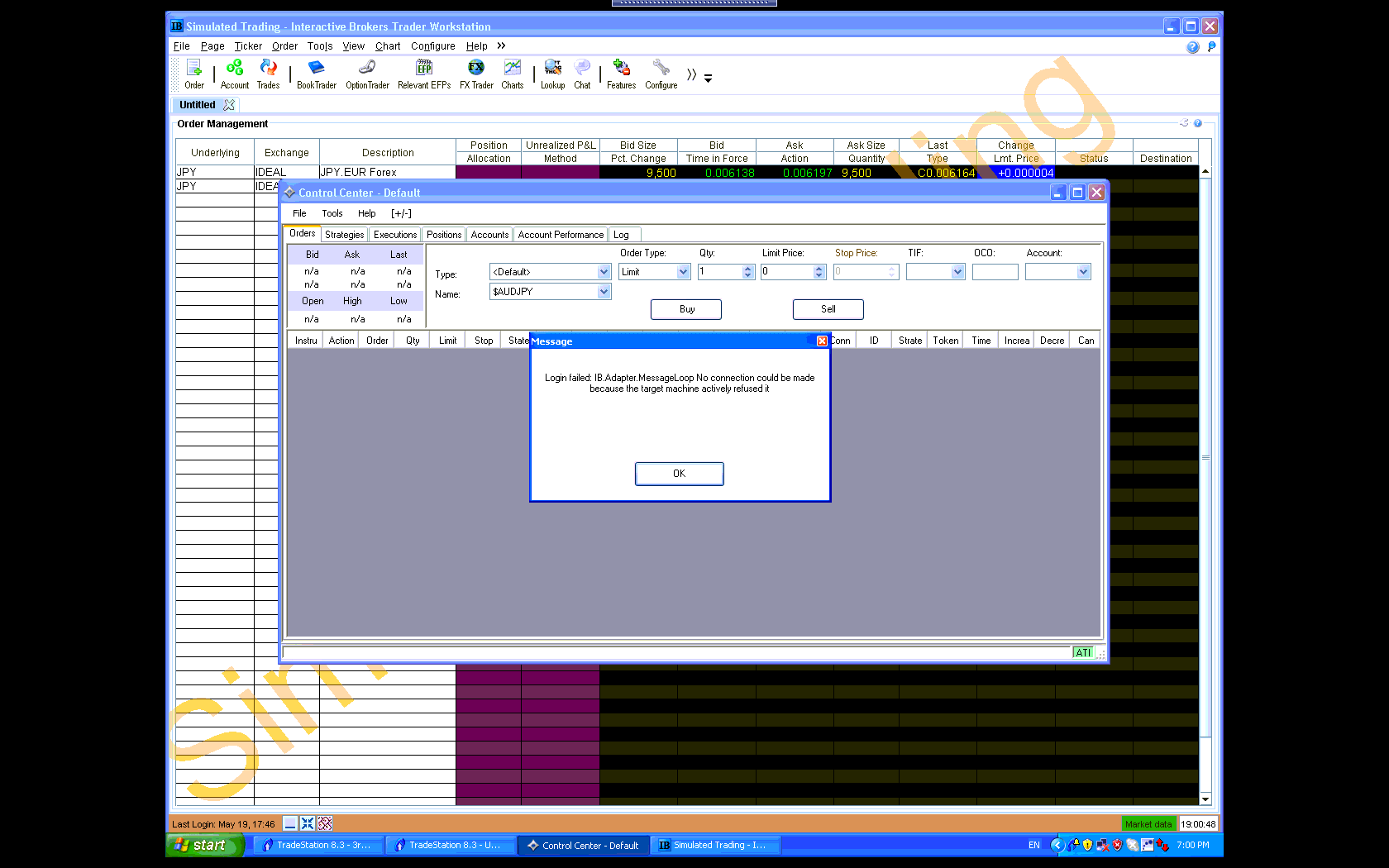Show more toolbar buttons via the double-chevron
The height and width of the screenshot is (868, 1389).
click(x=692, y=74)
